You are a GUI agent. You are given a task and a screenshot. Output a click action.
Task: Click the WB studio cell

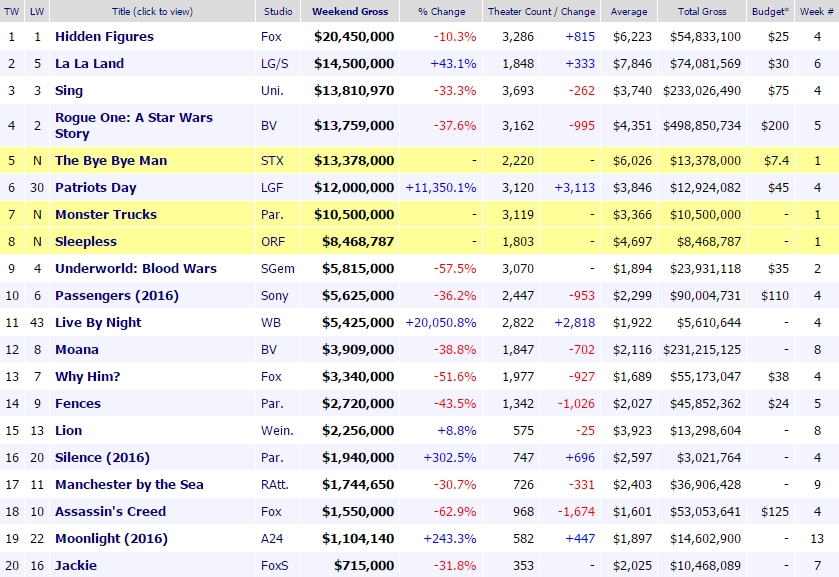click(271, 322)
